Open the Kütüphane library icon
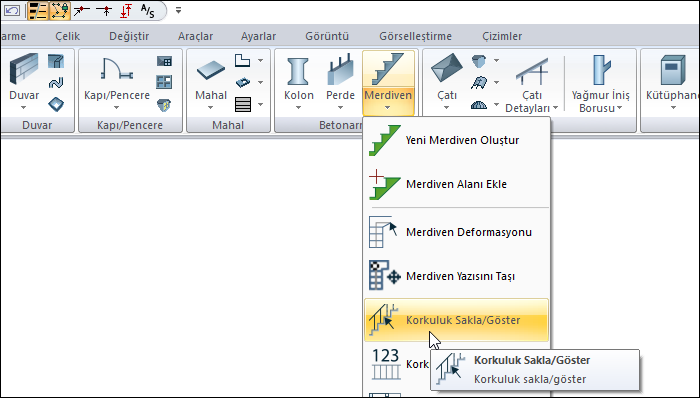 coord(672,70)
